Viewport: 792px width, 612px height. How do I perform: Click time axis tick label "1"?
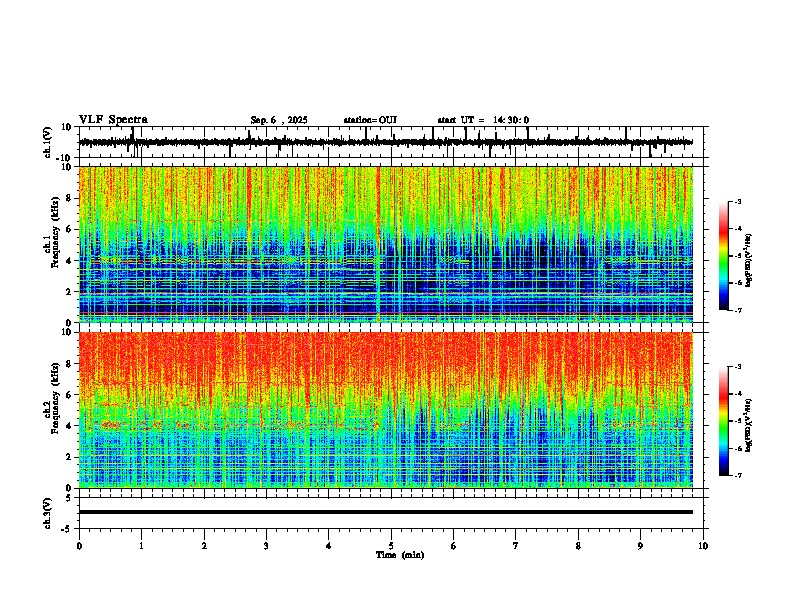click(141, 546)
